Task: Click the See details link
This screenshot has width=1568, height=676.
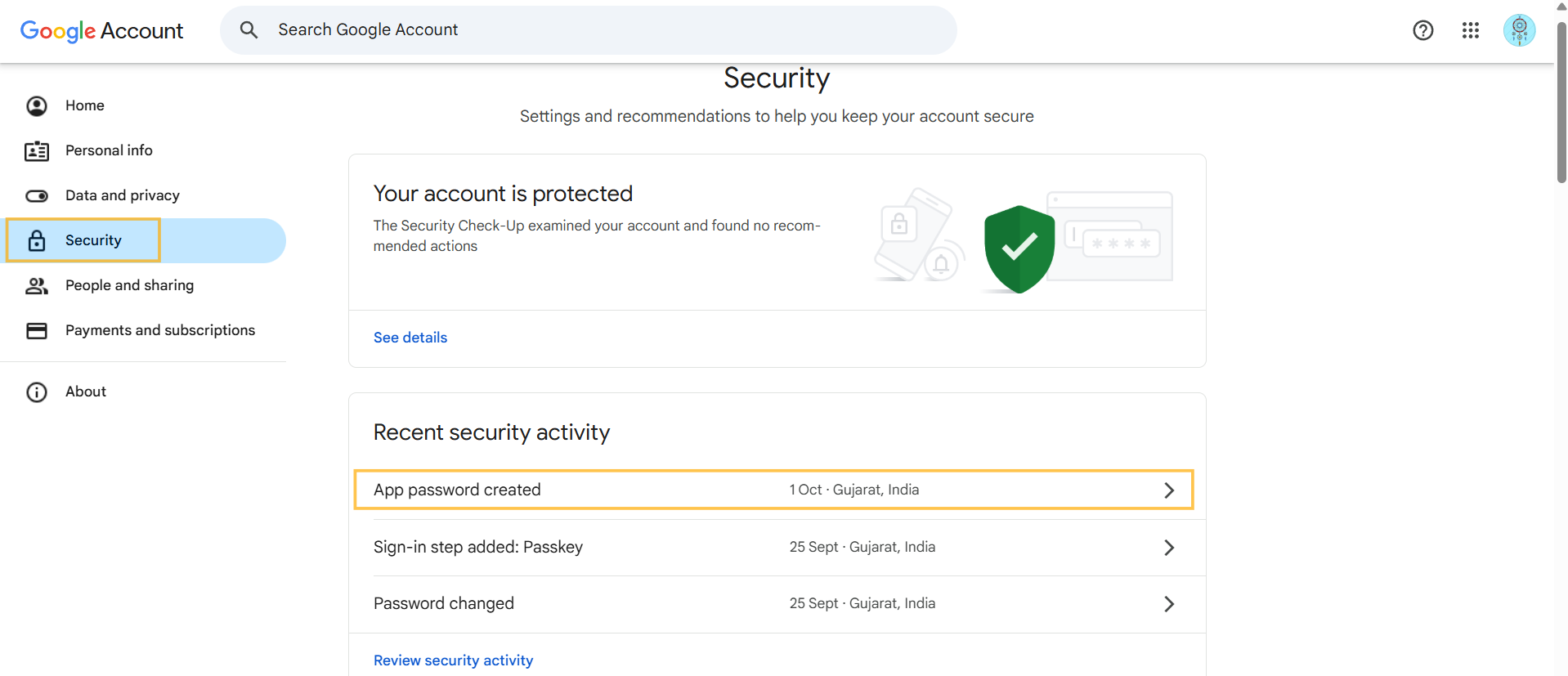Action: click(x=410, y=338)
